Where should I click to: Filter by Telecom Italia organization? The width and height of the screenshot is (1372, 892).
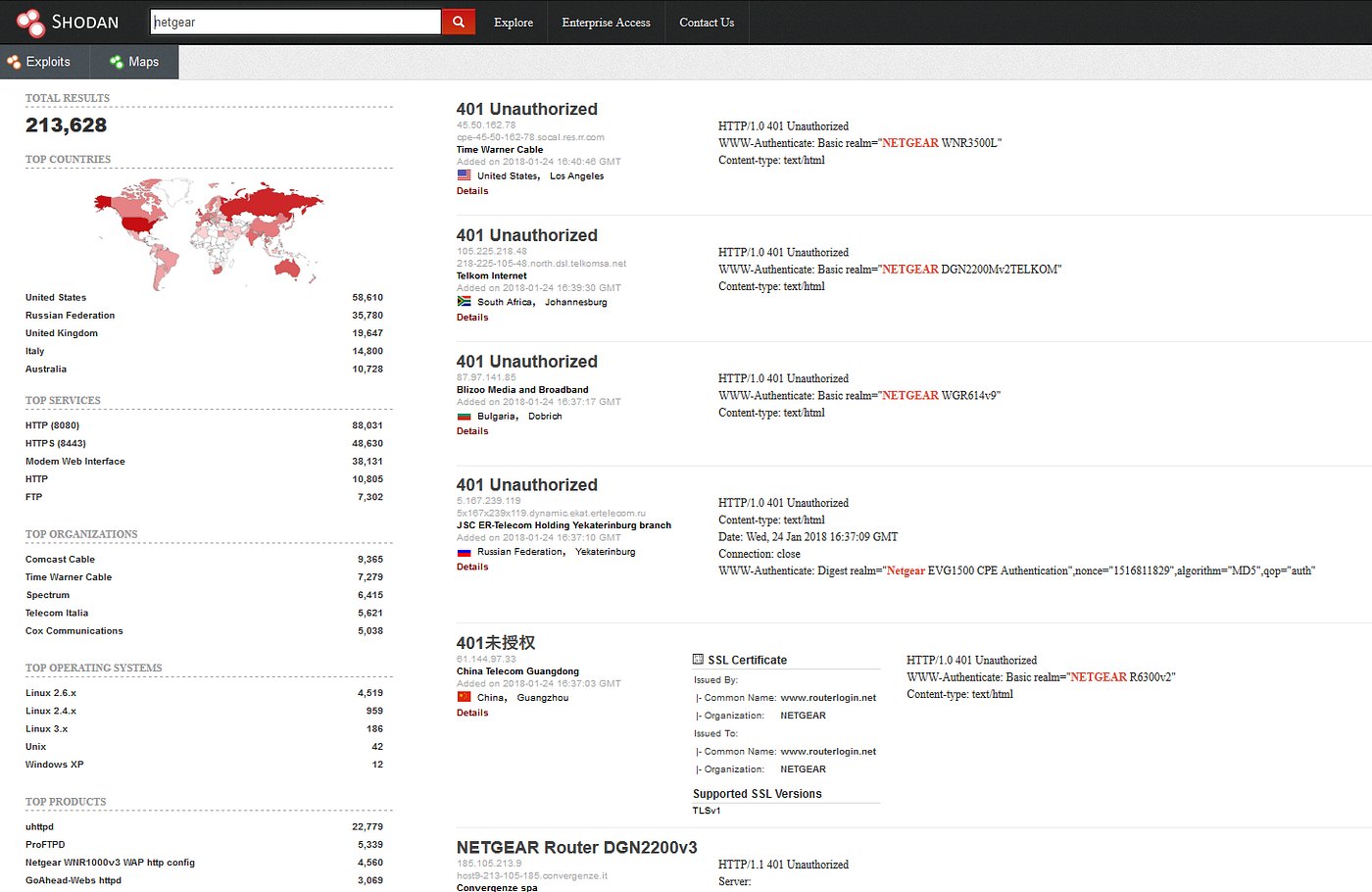[x=57, y=614]
